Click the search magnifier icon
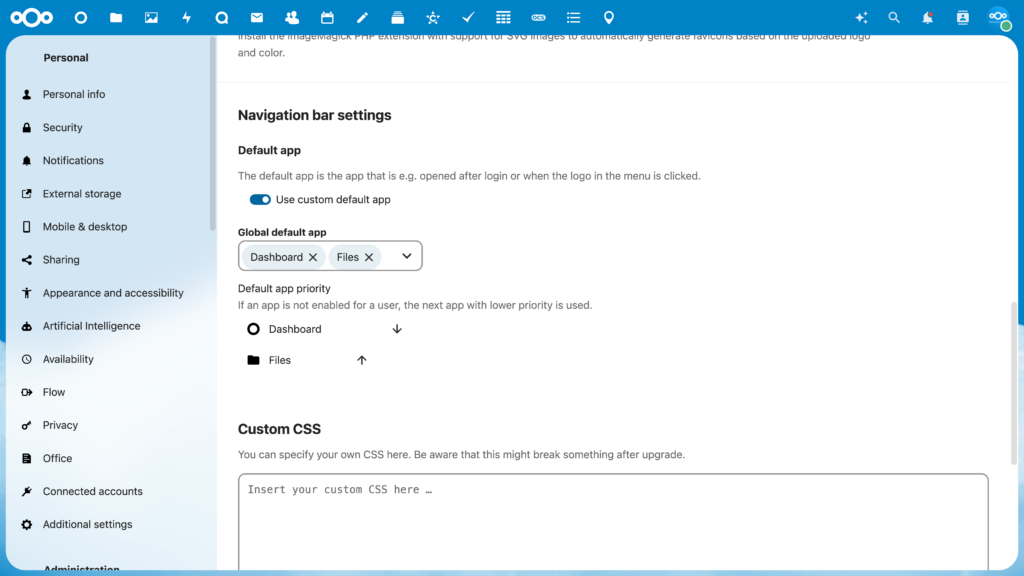 coord(894,18)
